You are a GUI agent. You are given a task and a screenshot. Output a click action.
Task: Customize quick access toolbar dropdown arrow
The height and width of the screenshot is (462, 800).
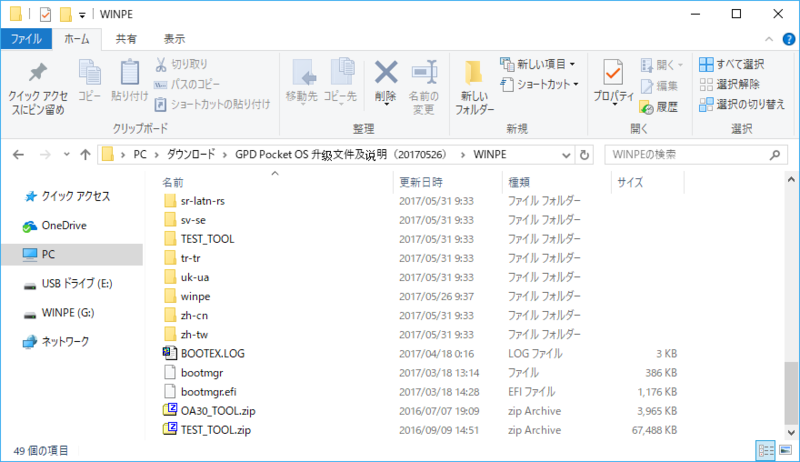click(x=82, y=15)
